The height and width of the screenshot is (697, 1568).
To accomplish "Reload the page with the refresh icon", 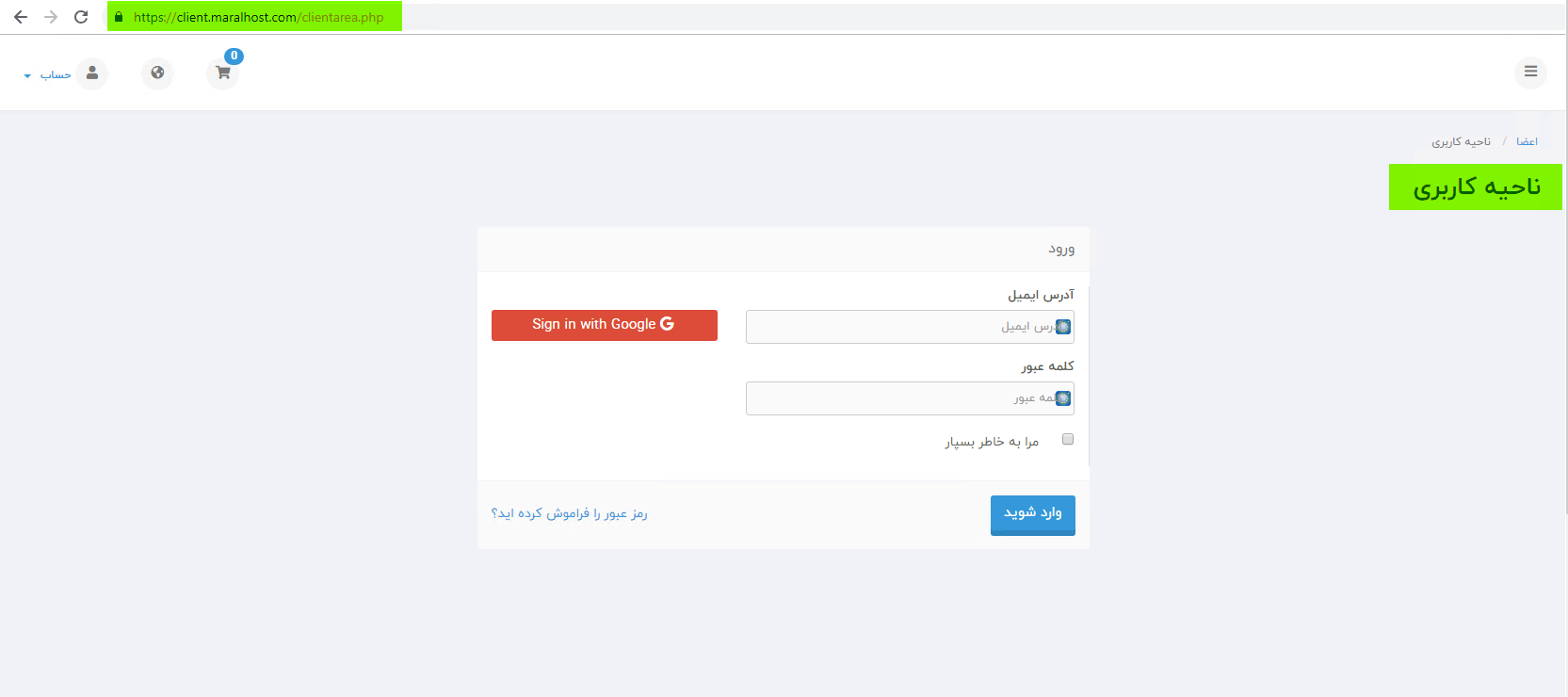I will [x=81, y=17].
